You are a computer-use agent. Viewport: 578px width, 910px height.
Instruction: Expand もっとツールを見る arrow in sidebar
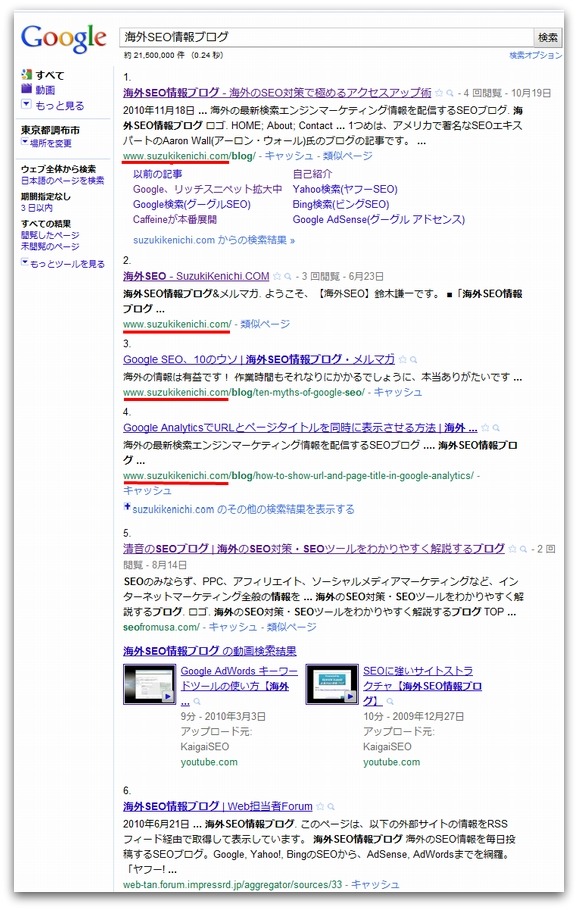click(24, 262)
